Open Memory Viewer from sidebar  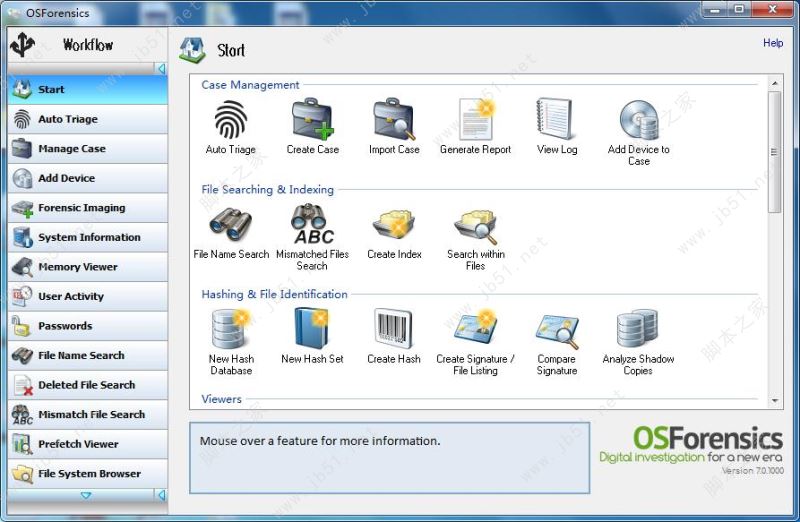pos(88,267)
